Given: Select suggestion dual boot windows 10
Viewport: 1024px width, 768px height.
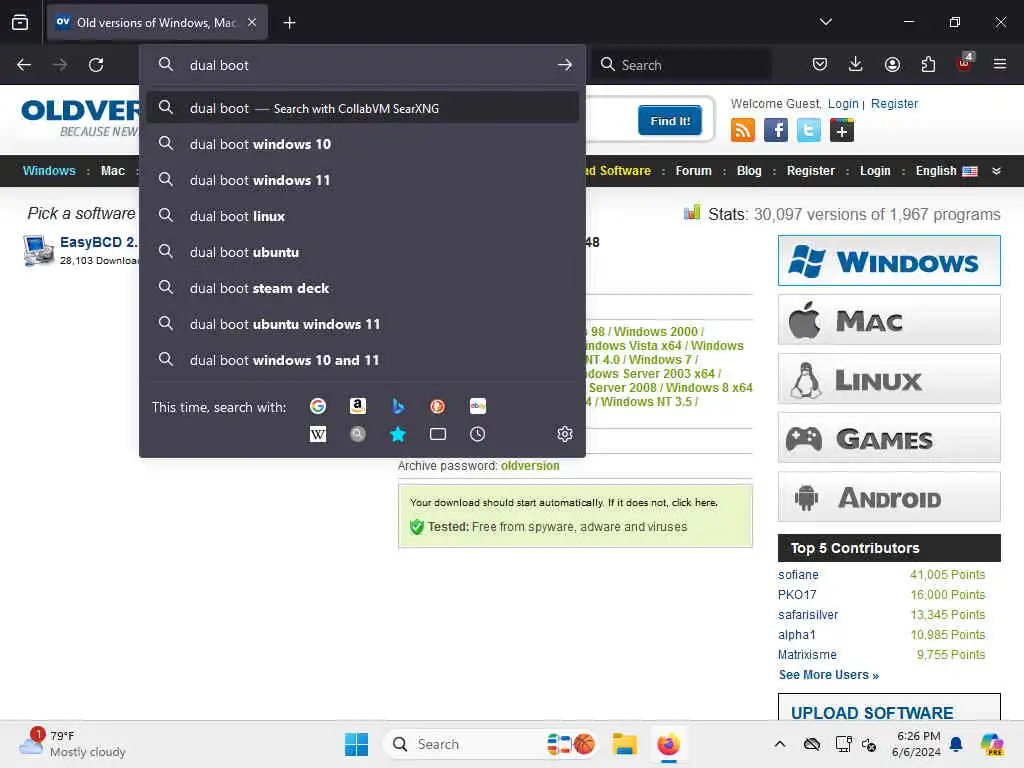Looking at the screenshot, I should pos(362,144).
